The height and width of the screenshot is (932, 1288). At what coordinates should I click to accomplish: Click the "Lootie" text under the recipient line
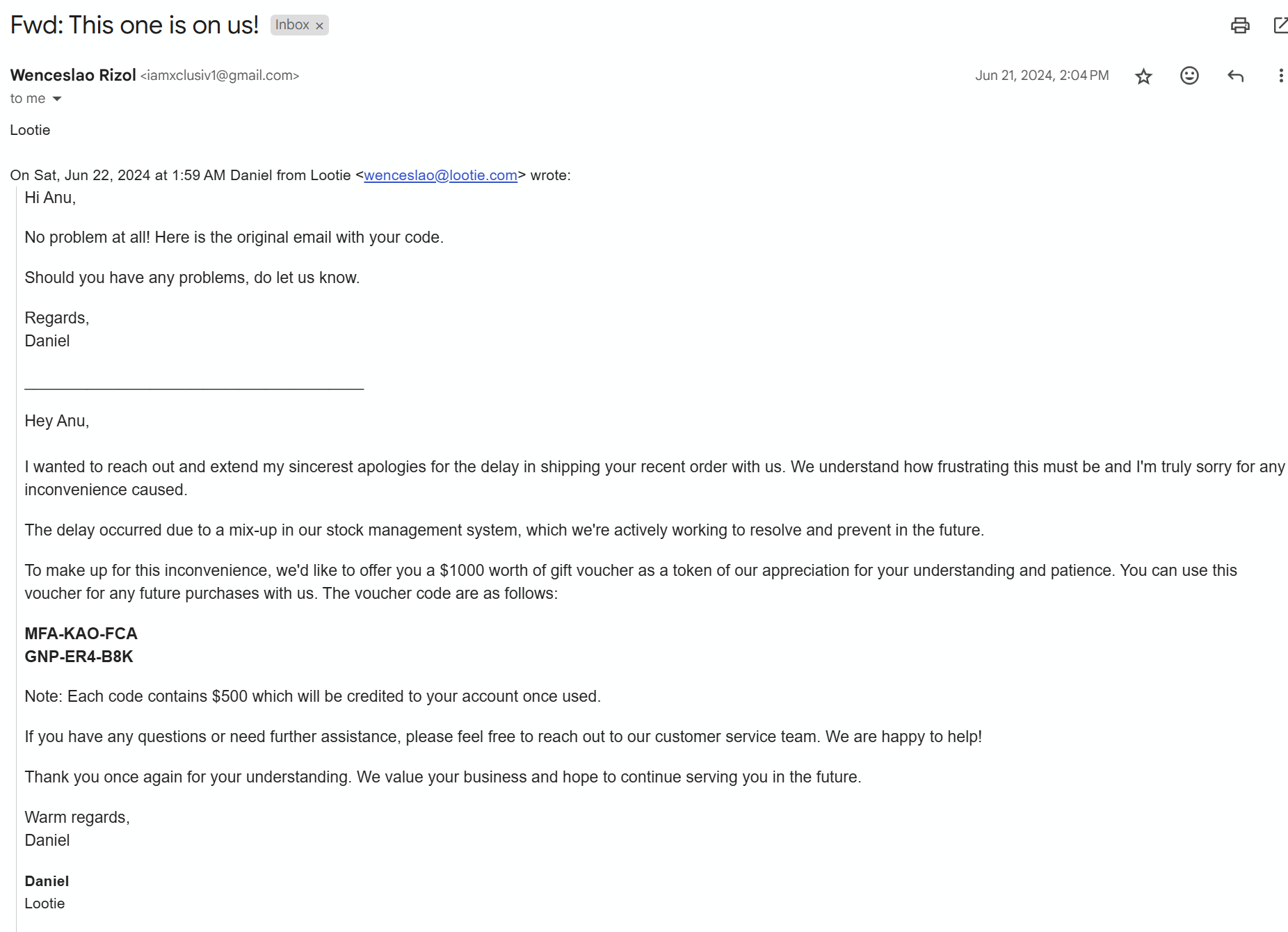[x=30, y=130]
